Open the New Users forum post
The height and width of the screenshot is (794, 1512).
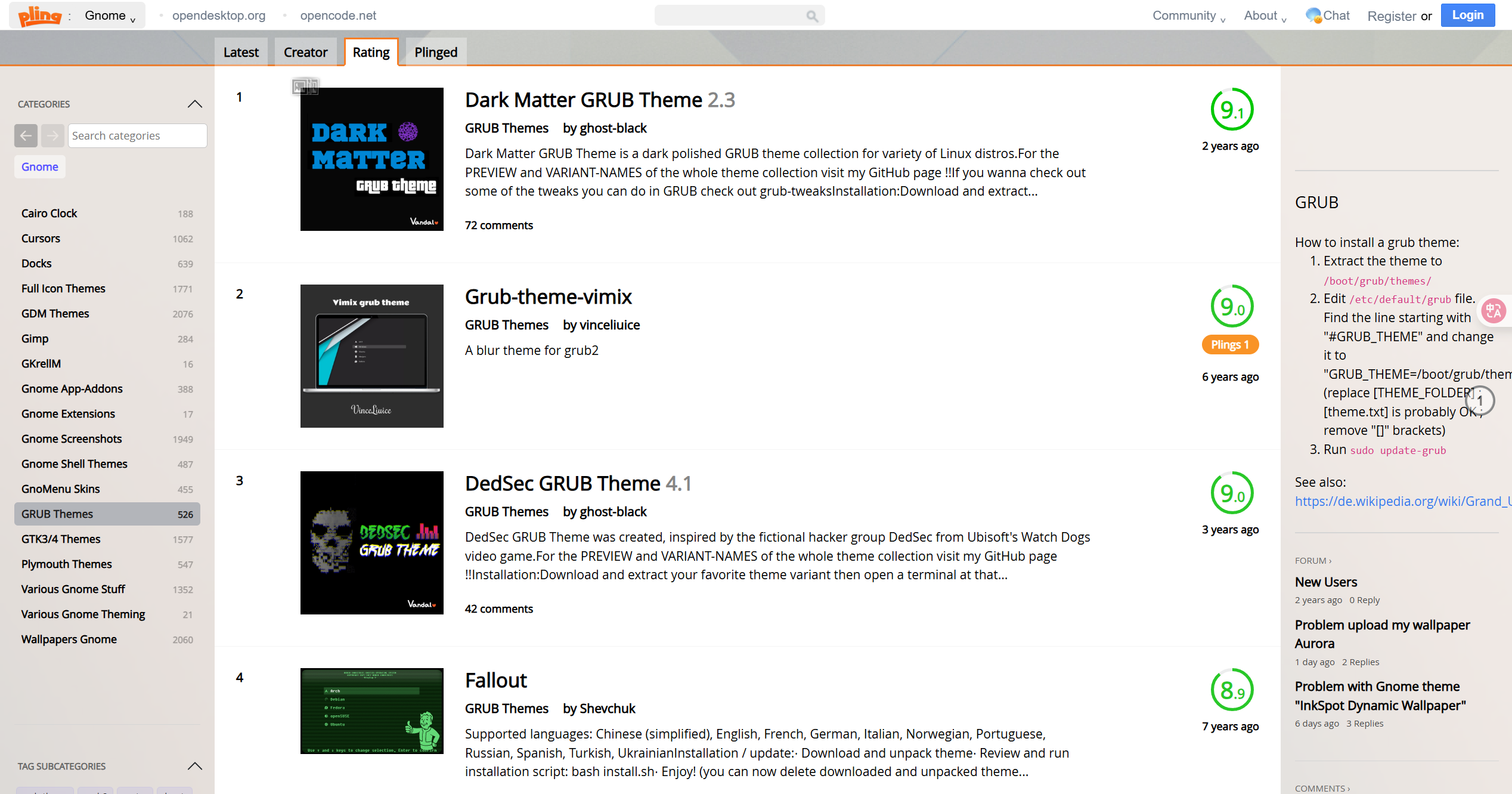pyautogui.click(x=1326, y=582)
